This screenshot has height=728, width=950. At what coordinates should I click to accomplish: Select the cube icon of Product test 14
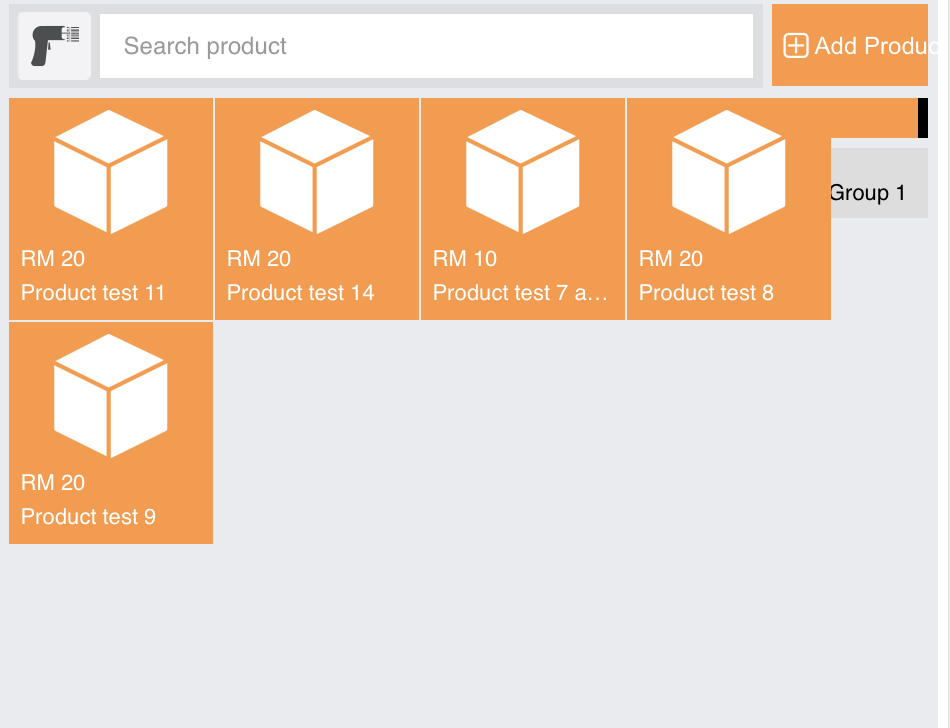pyautogui.click(x=317, y=171)
